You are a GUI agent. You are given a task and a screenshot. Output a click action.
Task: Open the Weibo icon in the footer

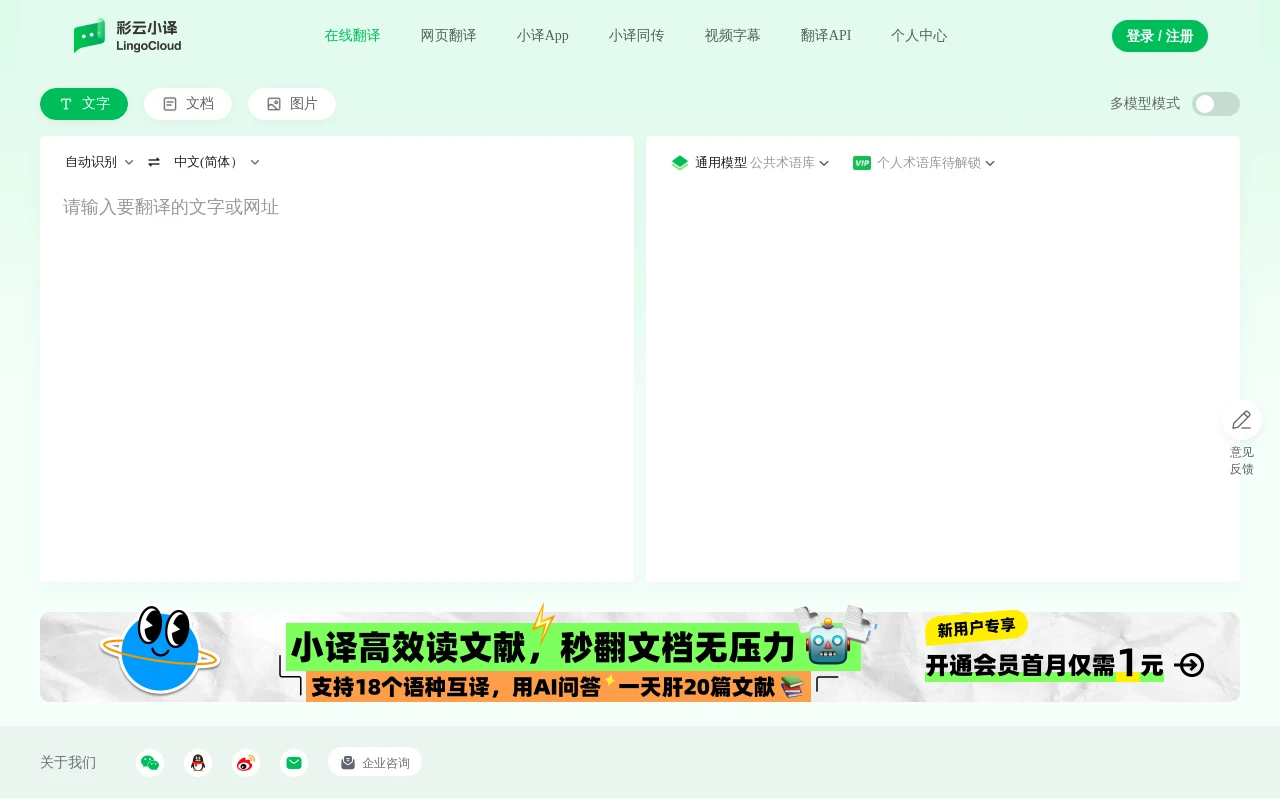[x=246, y=762]
